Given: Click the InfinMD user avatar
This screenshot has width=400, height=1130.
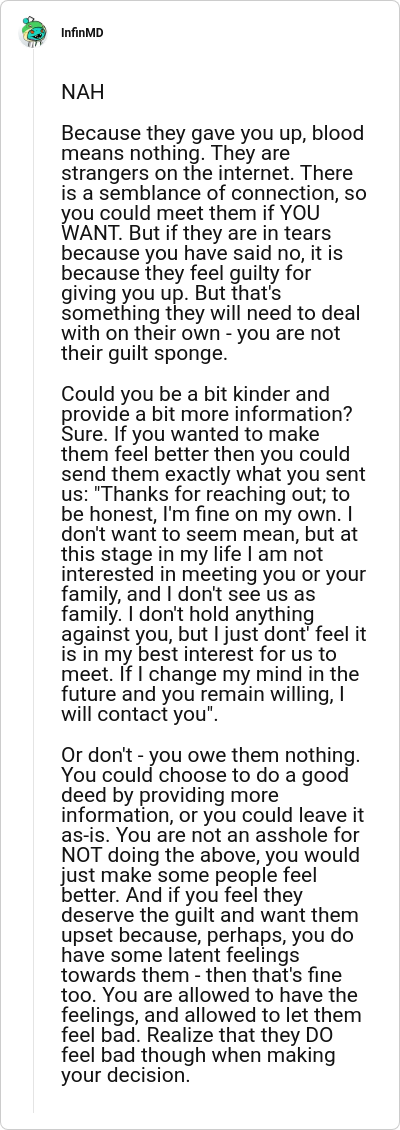Looking at the screenshot, I should point(32,32).
